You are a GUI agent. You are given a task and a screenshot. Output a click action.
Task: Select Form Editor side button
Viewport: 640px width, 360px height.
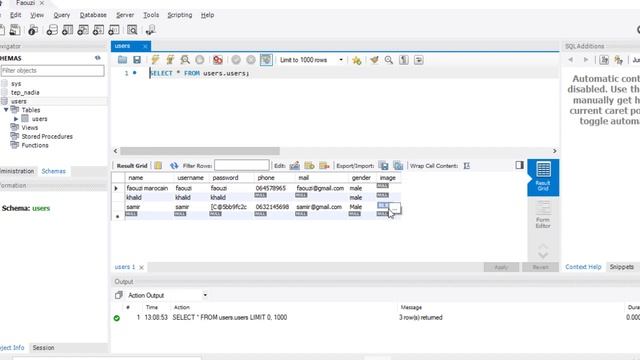543,215
